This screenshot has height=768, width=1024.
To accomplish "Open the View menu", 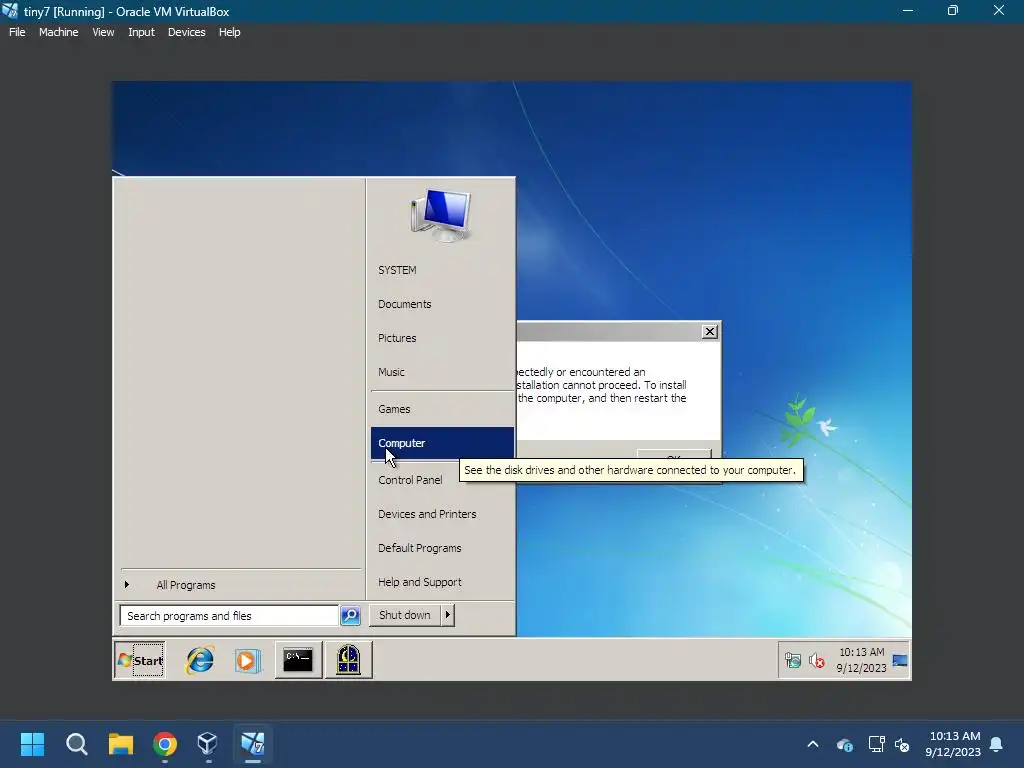I will 103,32.
